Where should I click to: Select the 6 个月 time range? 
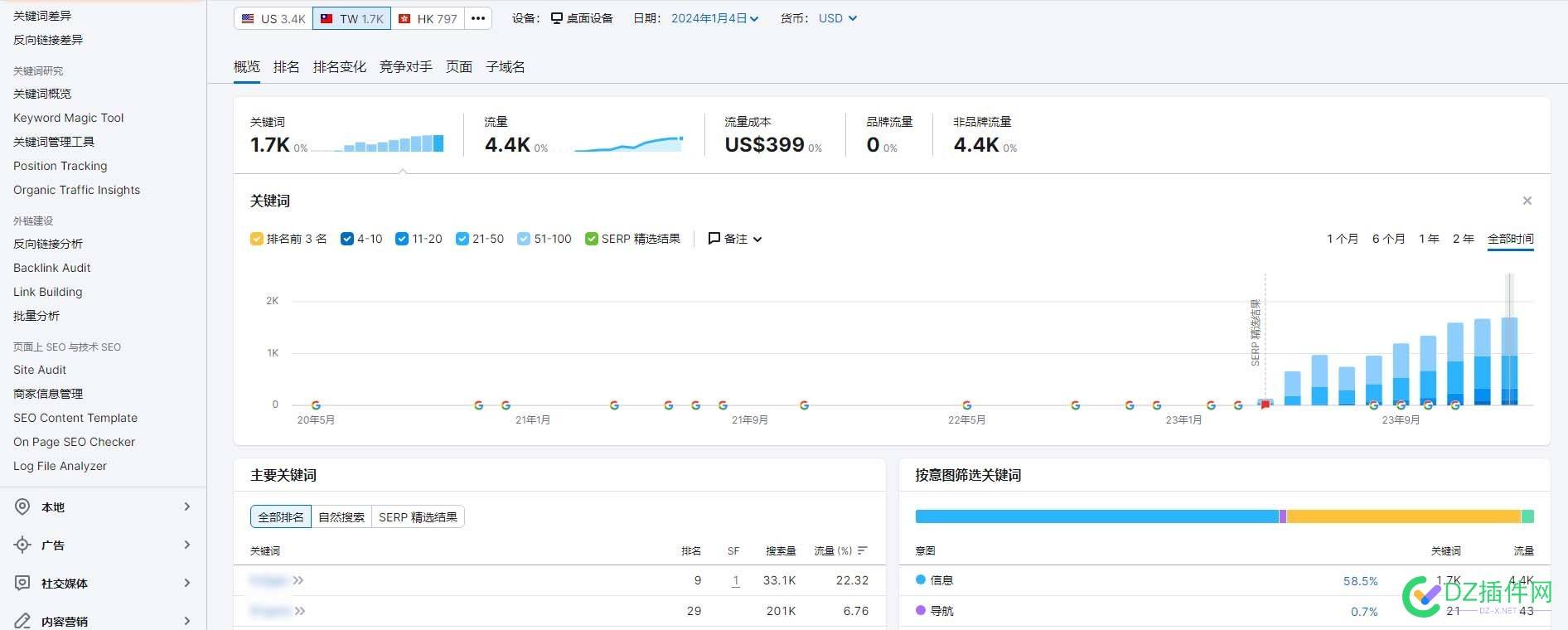coord(1388,239)
